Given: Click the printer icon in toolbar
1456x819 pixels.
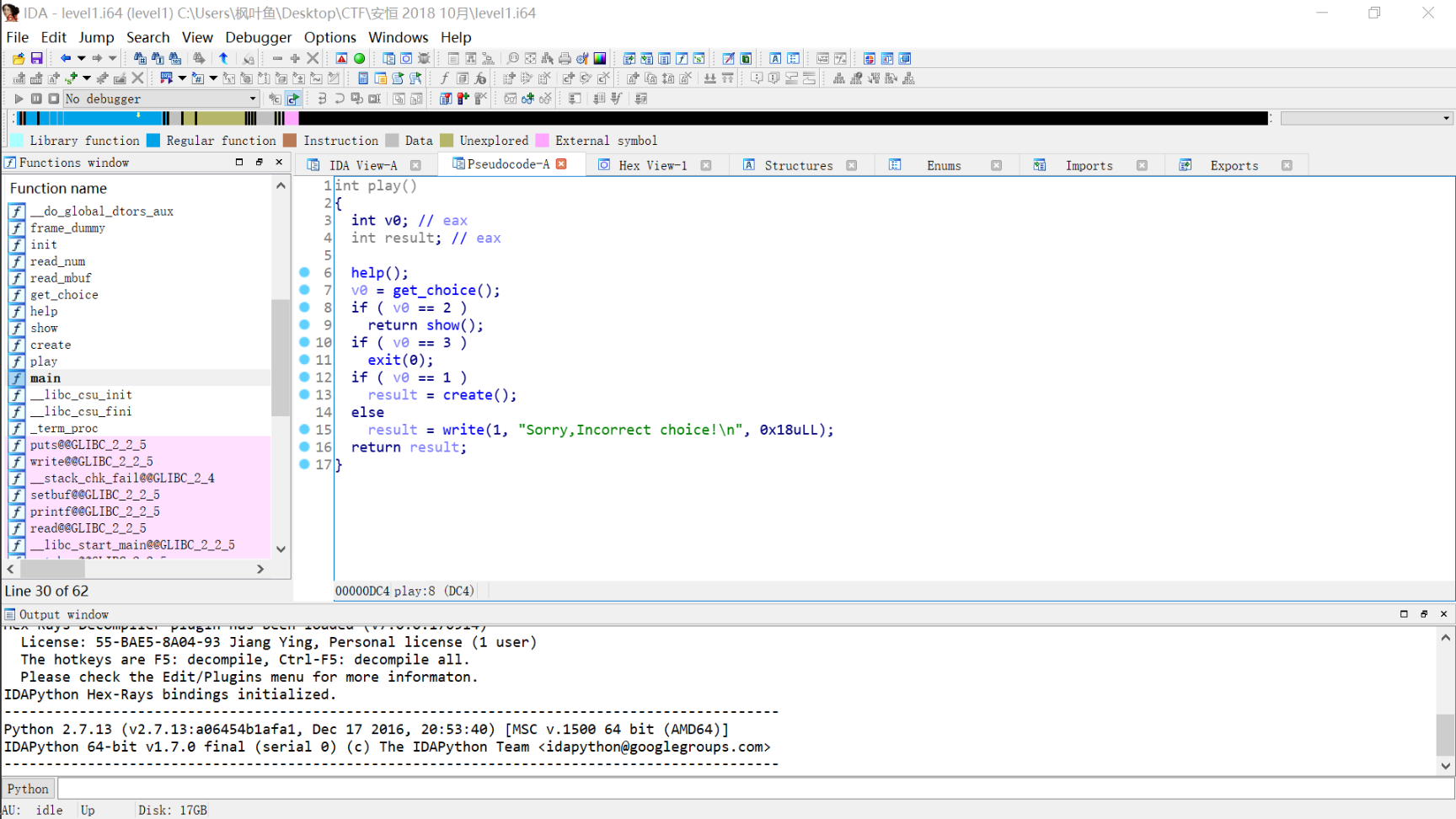Looking at the screenshot, I should coord(565,58).
